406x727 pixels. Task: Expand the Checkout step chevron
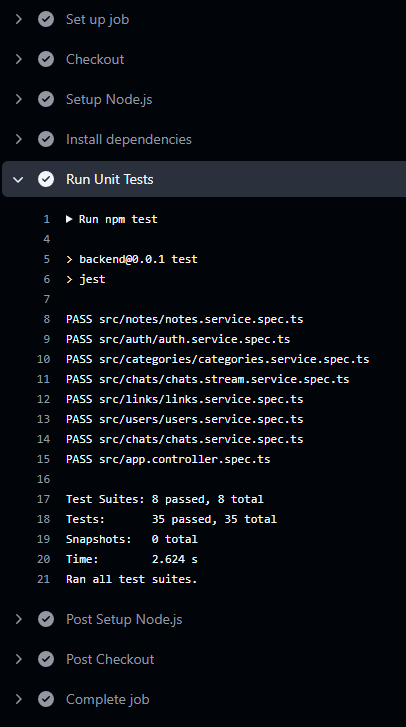tap(19, 59)
